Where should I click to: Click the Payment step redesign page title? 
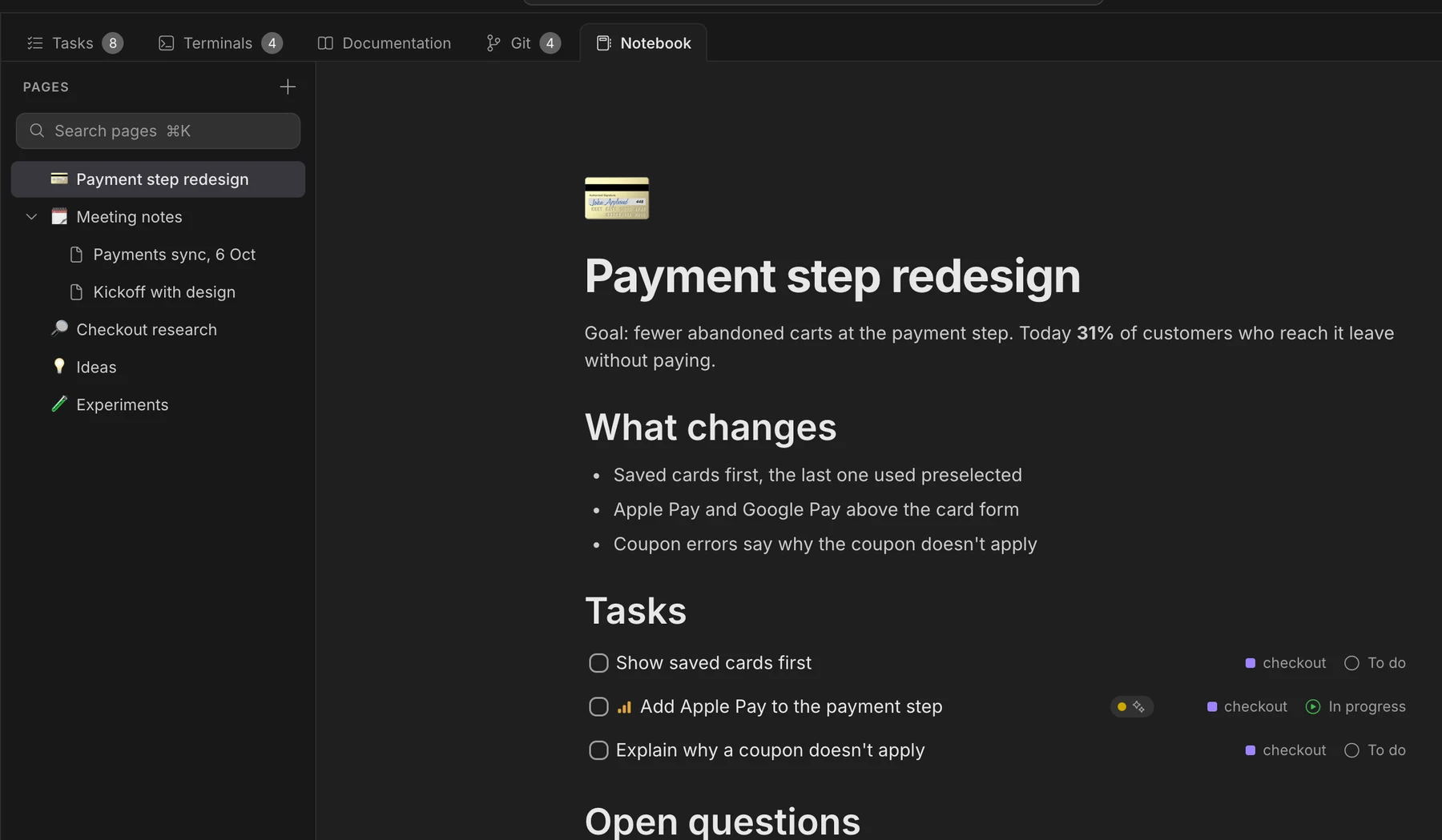pyautogui.click(x=832, y=275)
